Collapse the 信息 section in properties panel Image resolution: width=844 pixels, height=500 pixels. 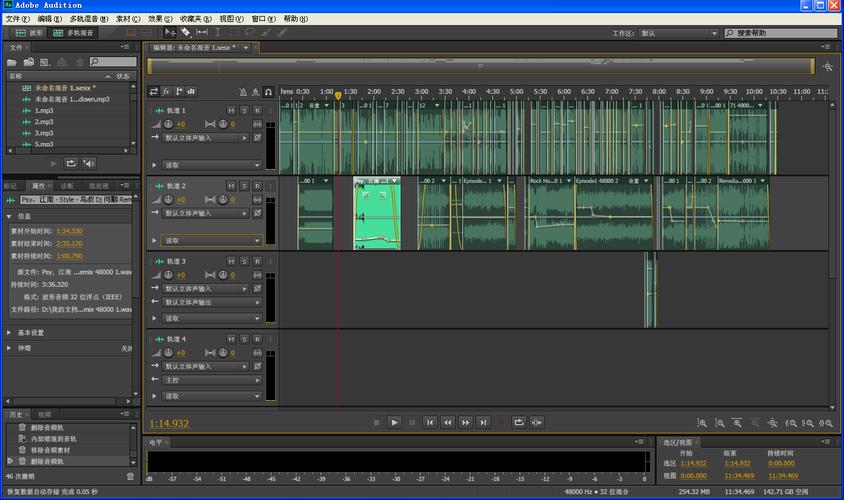[x=10, y=216]
